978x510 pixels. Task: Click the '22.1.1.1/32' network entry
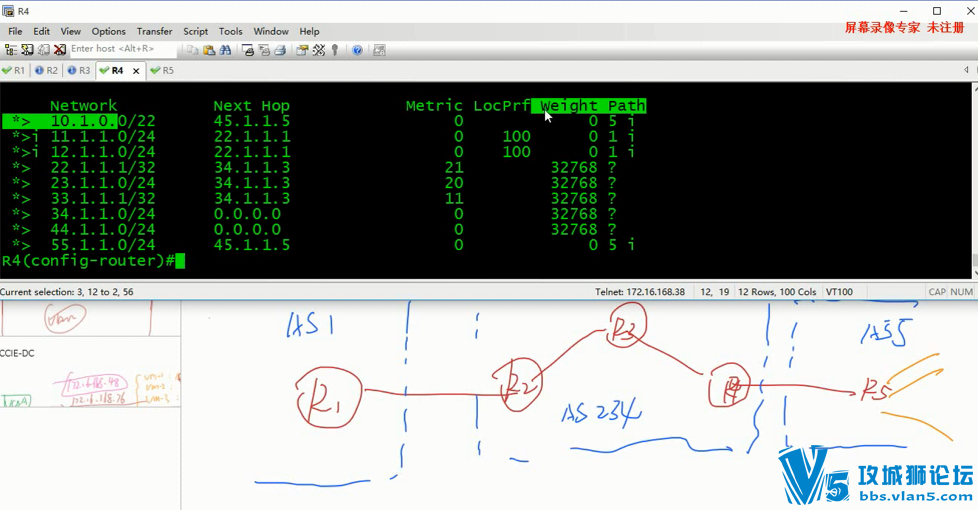pyautogui.click(x=103, y=168)
